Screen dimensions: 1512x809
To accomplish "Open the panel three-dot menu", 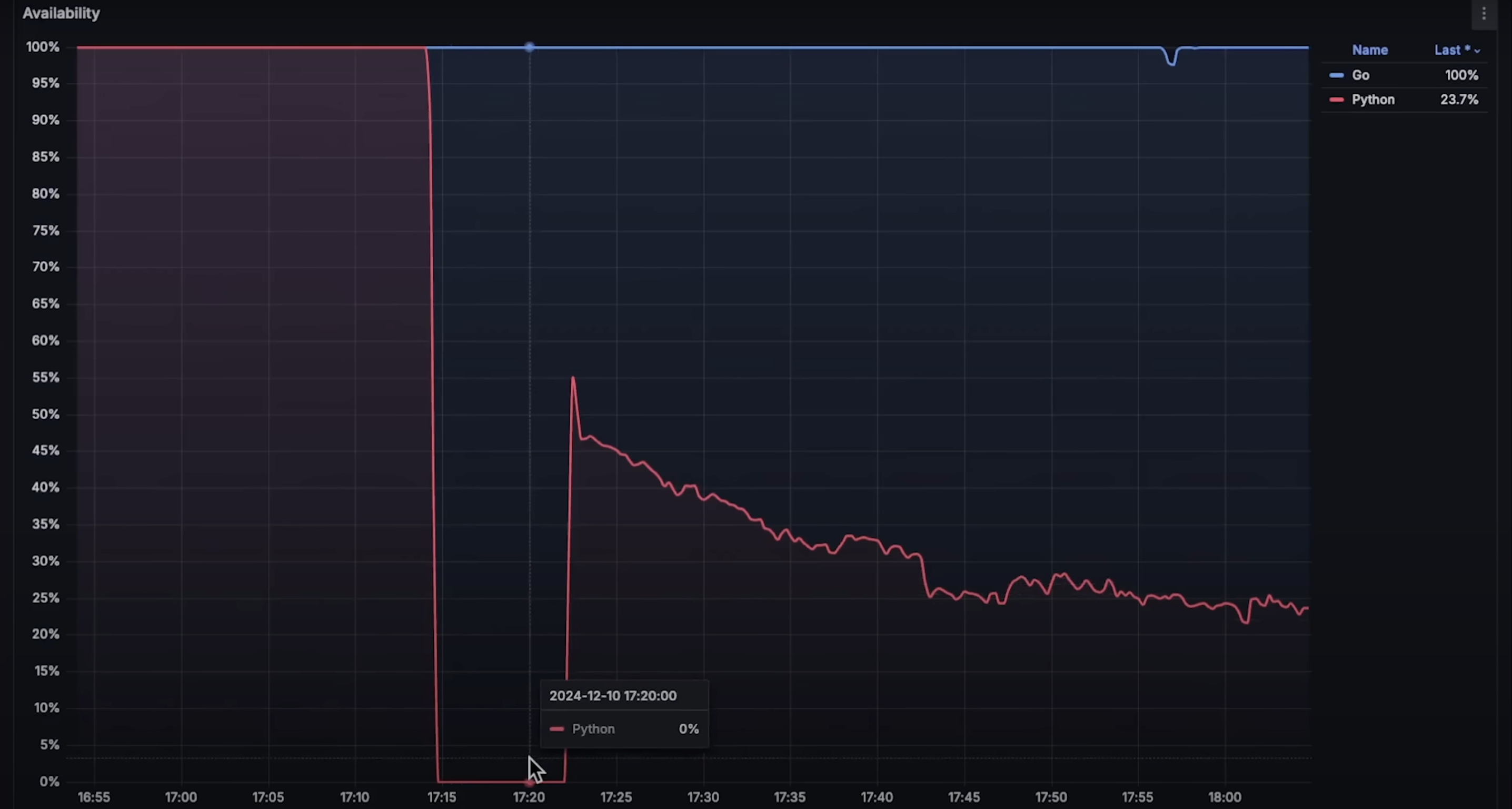I will click(1484, 14).
